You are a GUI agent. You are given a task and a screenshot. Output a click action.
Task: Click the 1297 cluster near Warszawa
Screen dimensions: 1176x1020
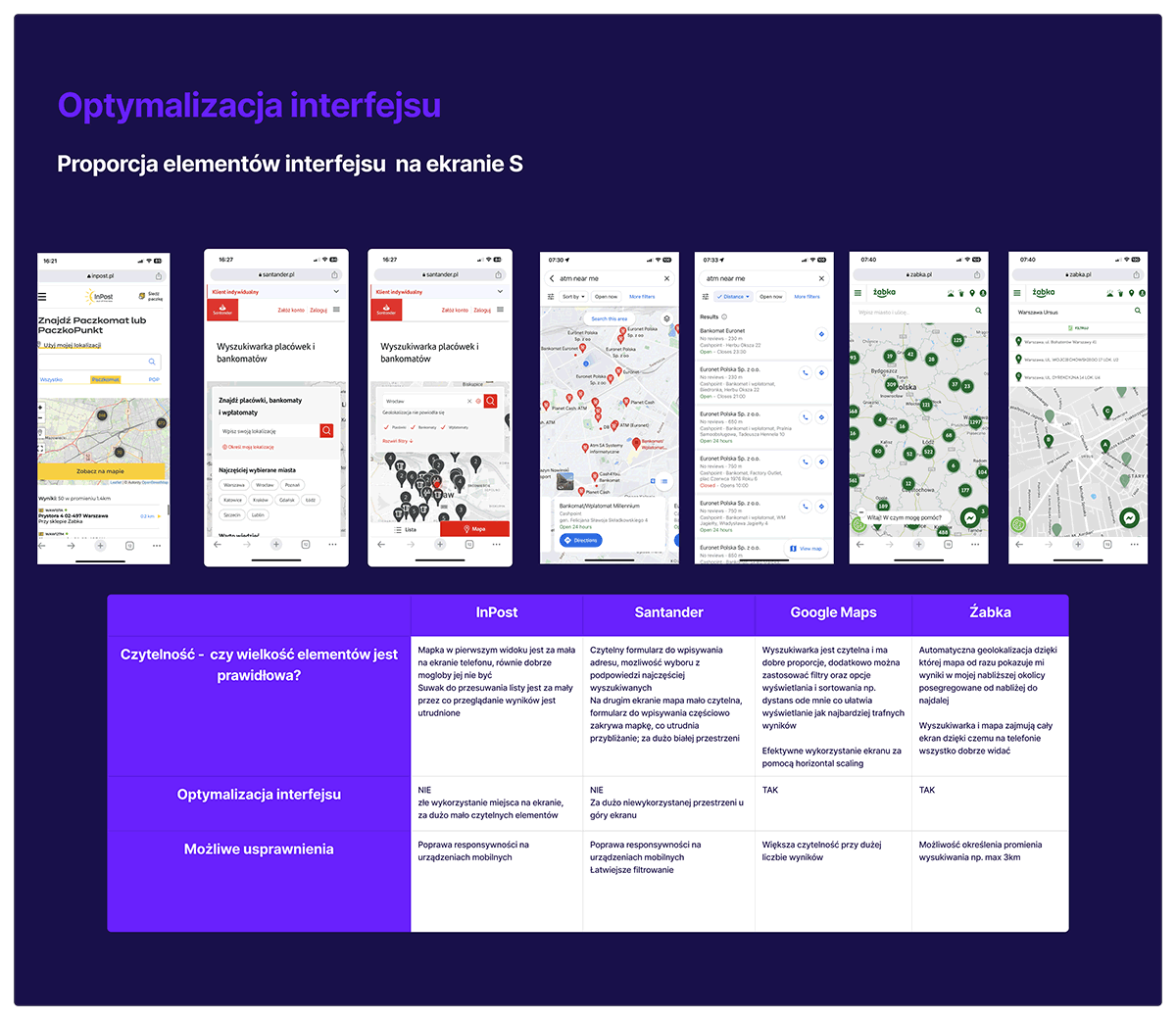974,422
